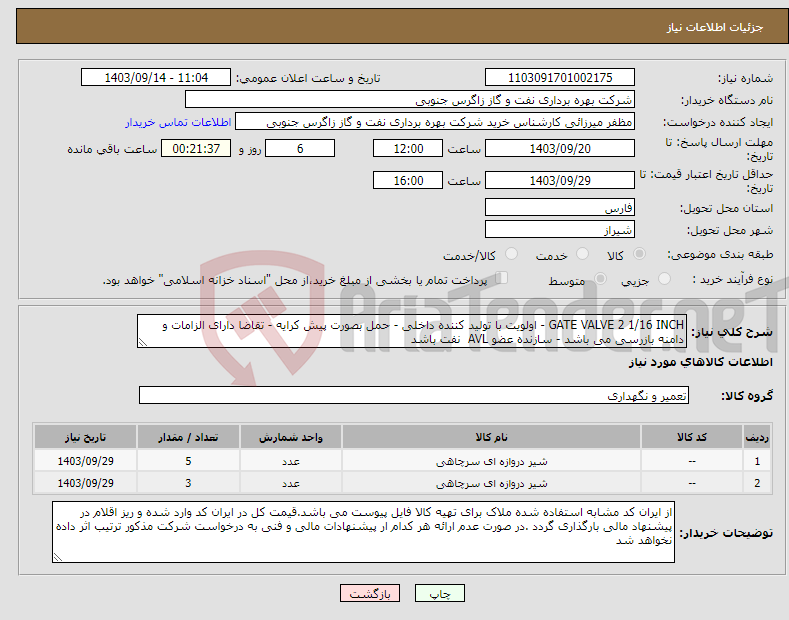Screen dimensions: 789x620
Task: Click the تاریخ نیاز column header
Action: 85,437
